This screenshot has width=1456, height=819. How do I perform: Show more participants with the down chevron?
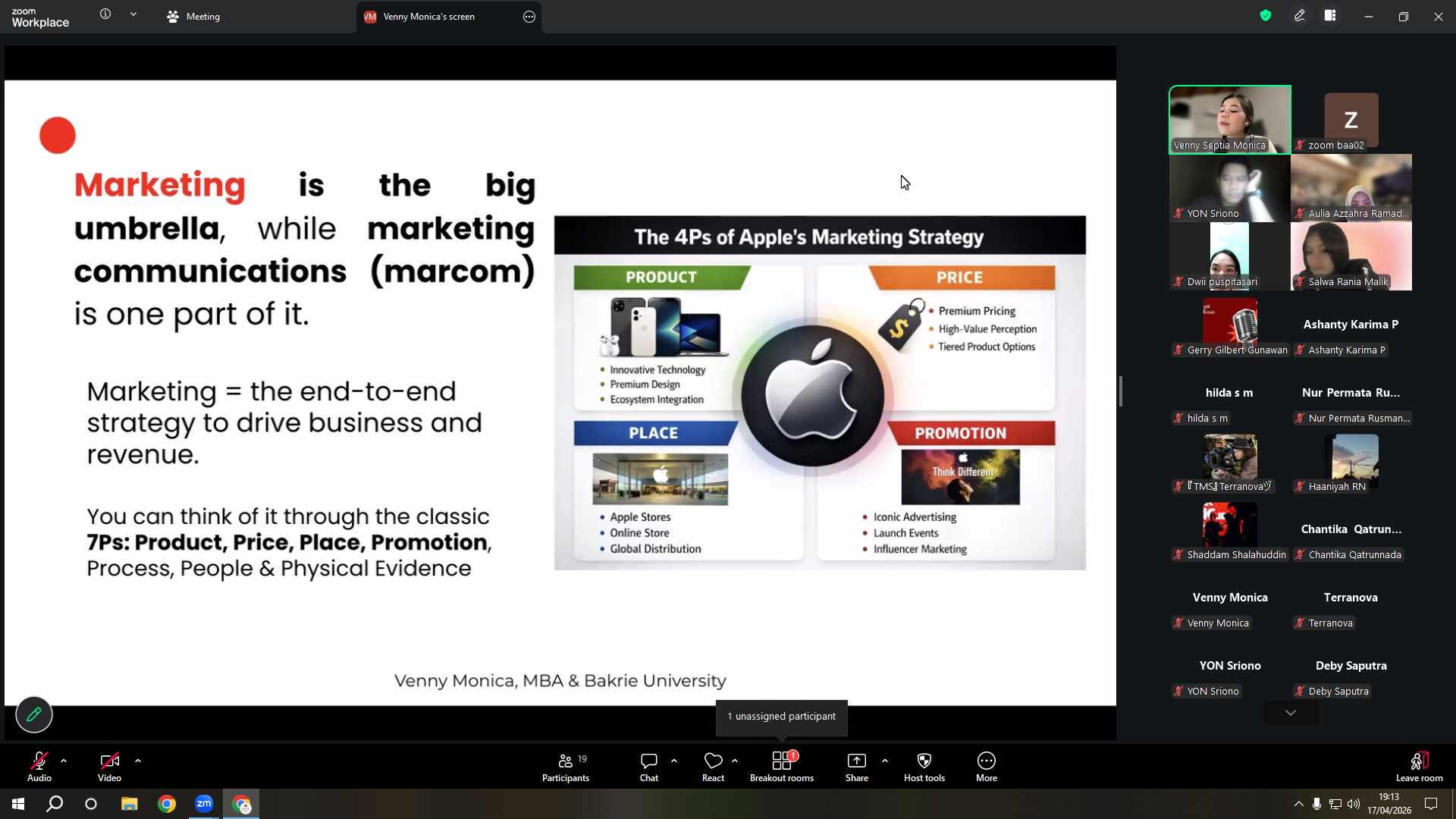[1291, 713]
